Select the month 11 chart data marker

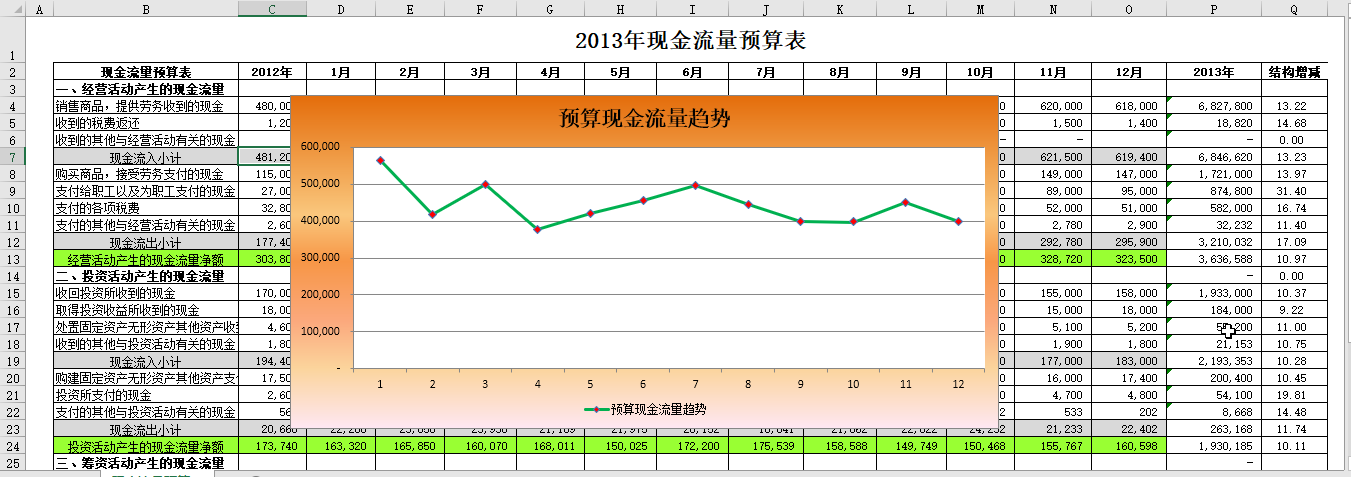[905, 202]
